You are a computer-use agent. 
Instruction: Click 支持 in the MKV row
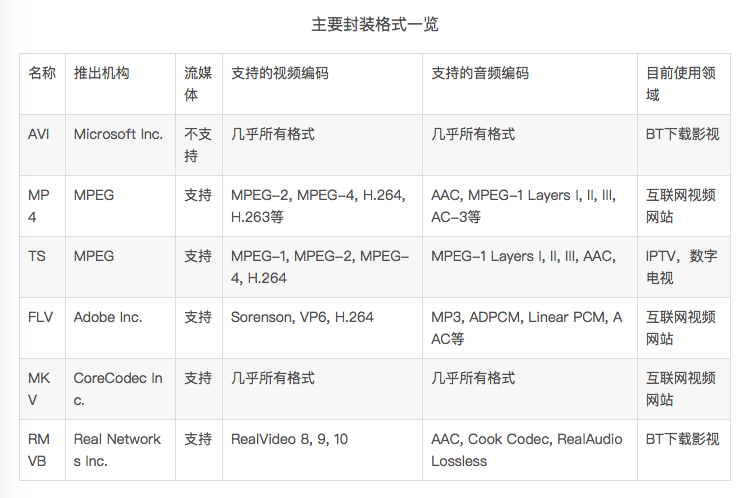(x=198, y=389)
